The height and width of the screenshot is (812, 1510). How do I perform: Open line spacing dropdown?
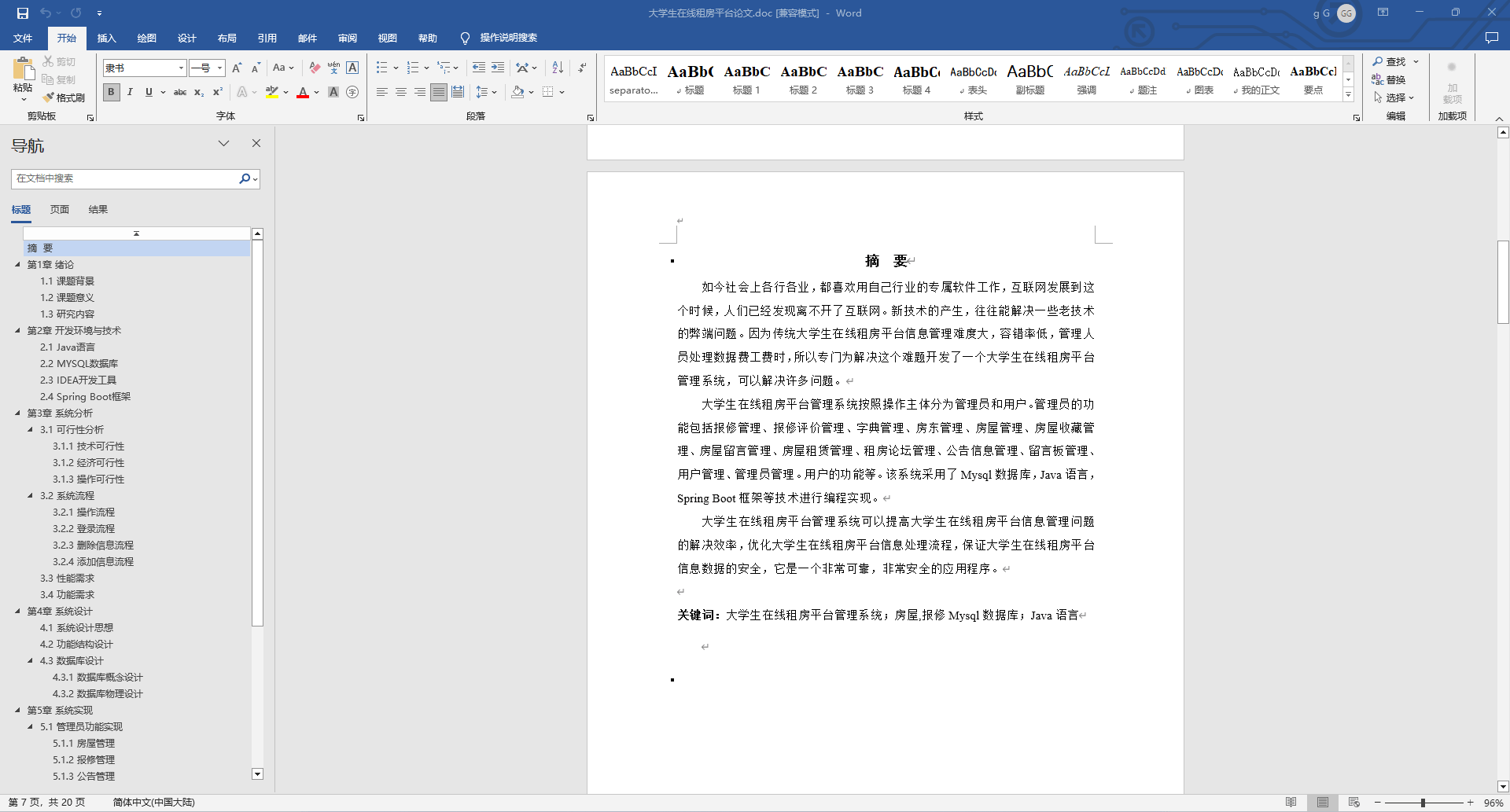click(486, 92)
